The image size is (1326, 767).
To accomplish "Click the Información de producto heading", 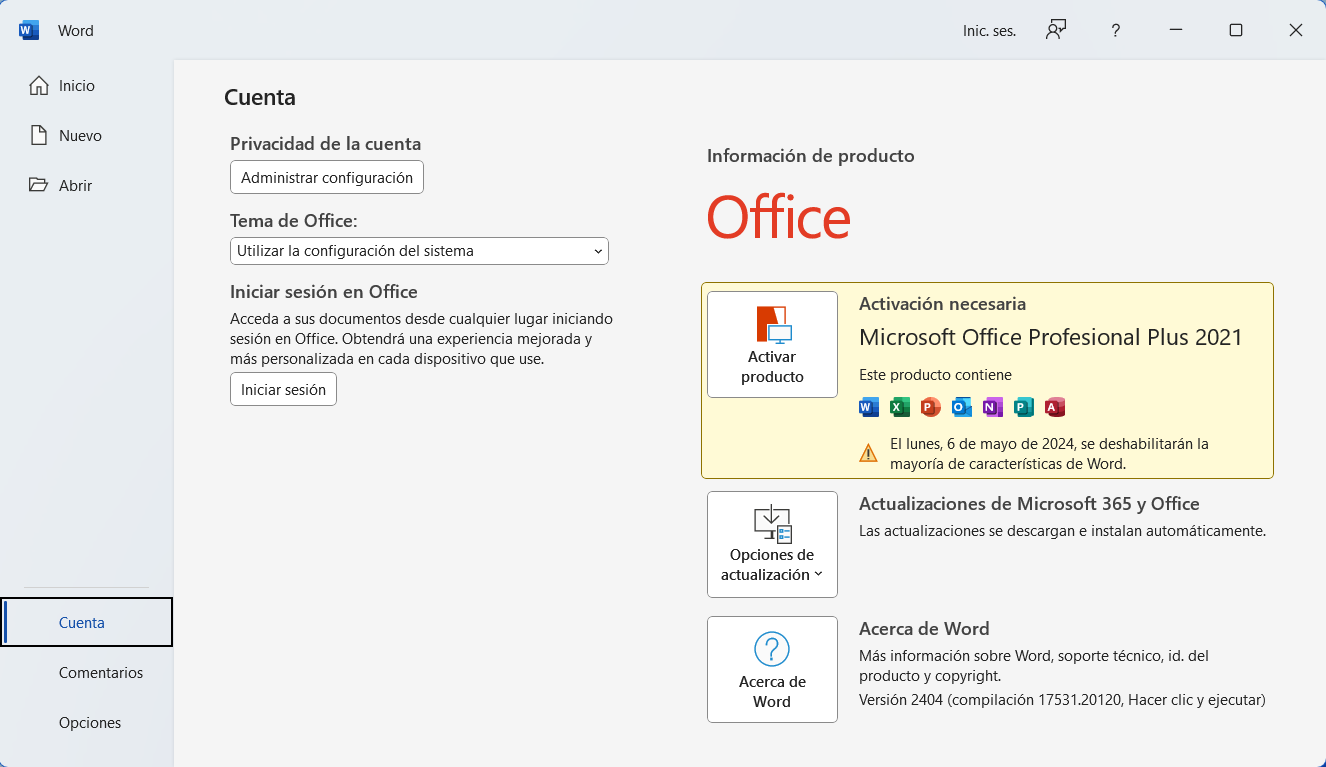I will 811,156.
